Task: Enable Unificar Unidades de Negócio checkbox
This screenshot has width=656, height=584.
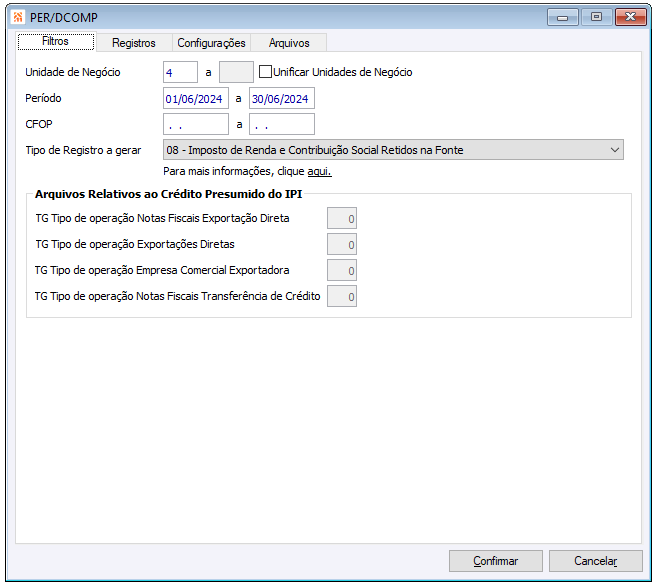Action: [x=265, y=72]
